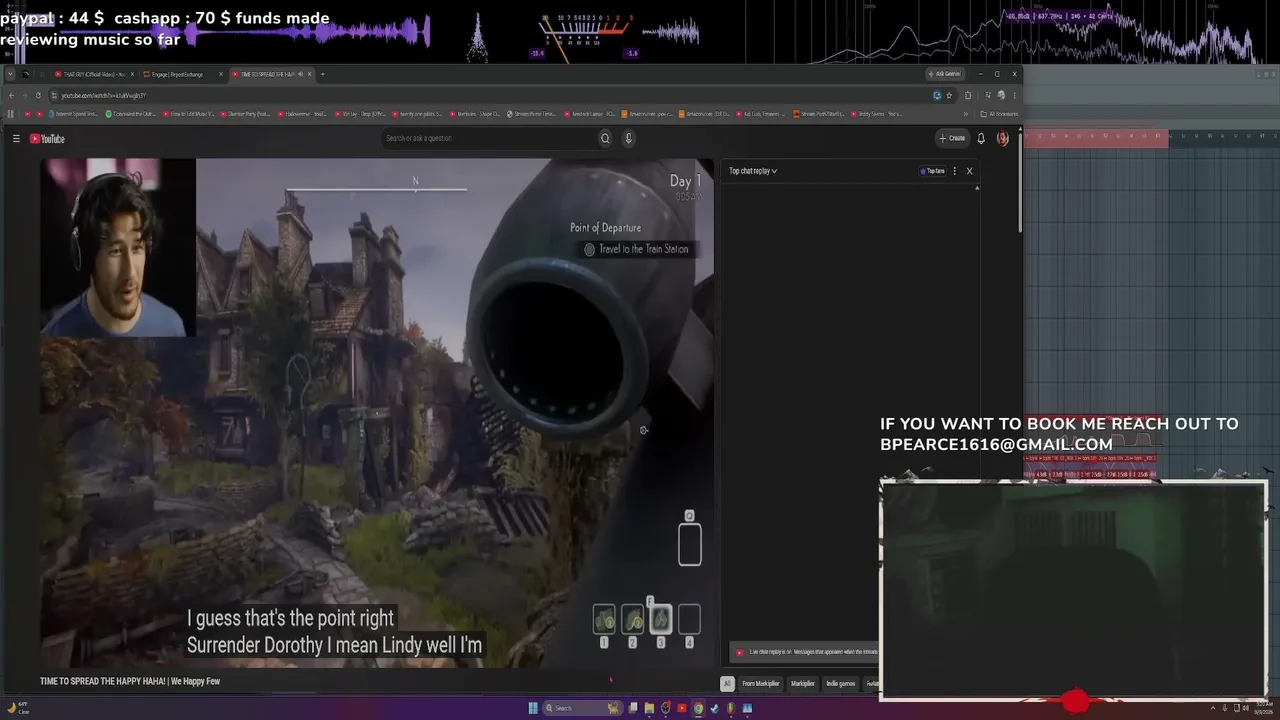Image resolution: width=1280 pixels, height=720 pixels.
Task: Open the YouTube guide hamburger menu
Action: [x=16, y=139]
